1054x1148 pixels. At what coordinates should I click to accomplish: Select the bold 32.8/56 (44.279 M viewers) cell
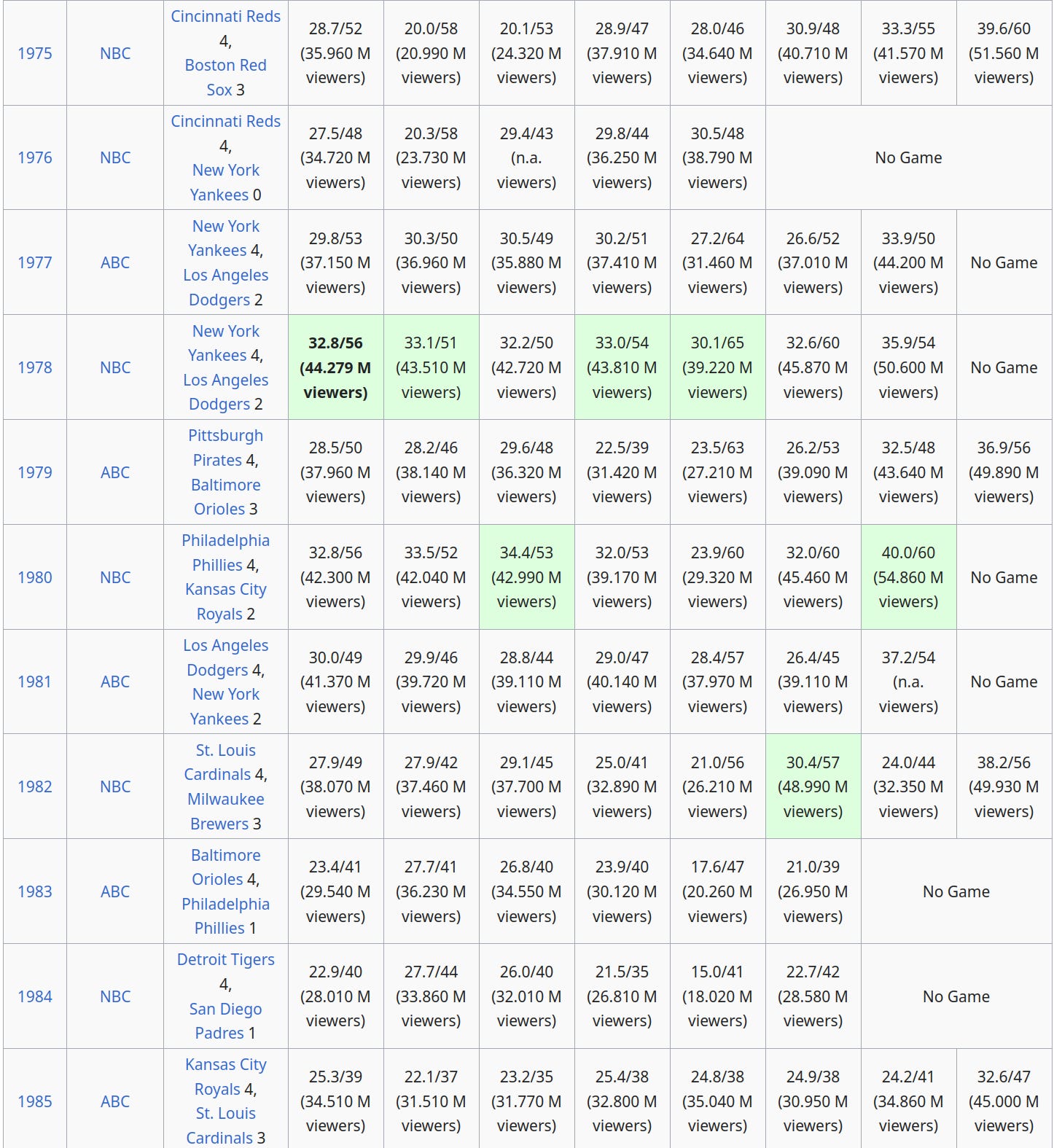(336, 367)
